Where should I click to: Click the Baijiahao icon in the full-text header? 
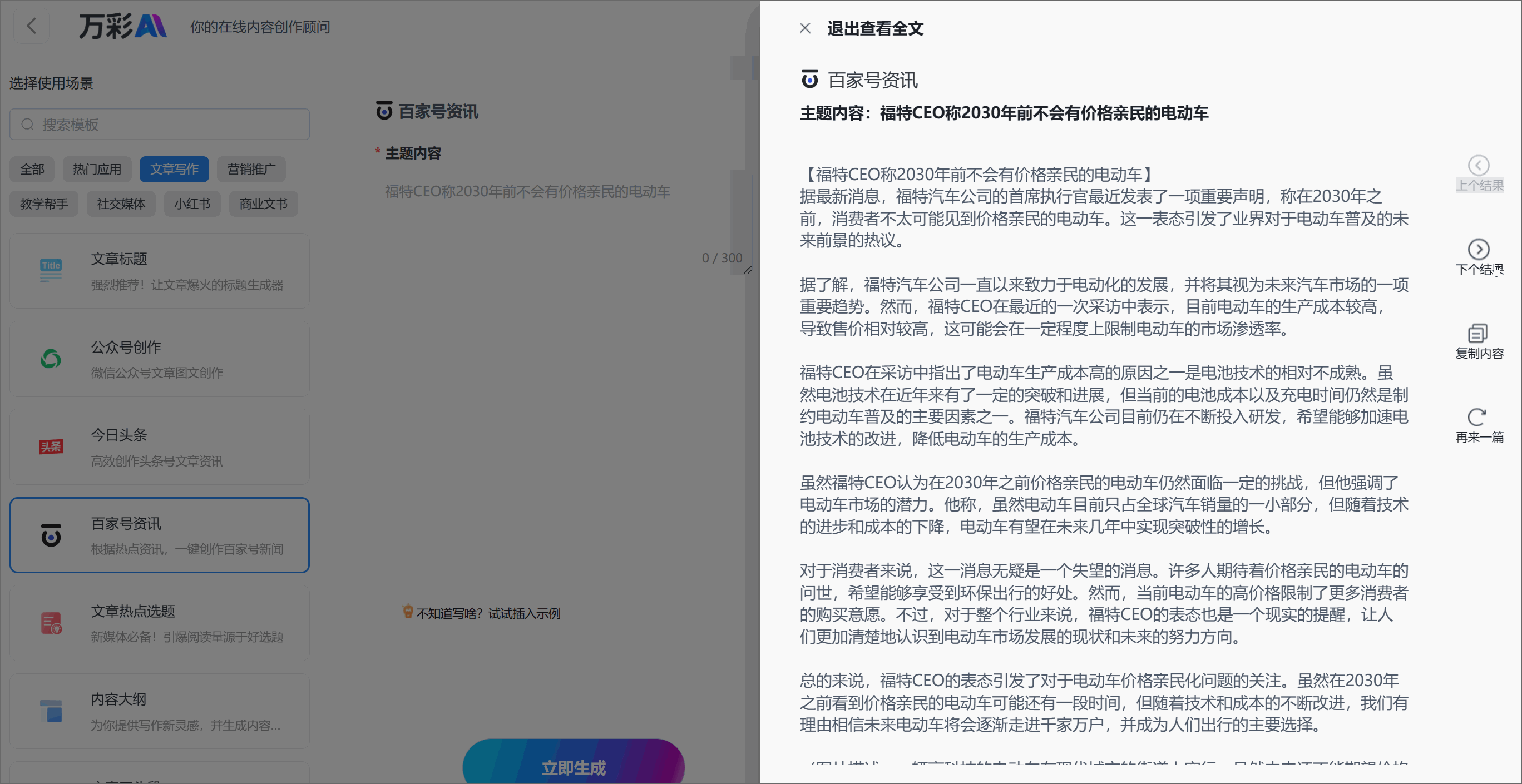(x=809, y=79)
